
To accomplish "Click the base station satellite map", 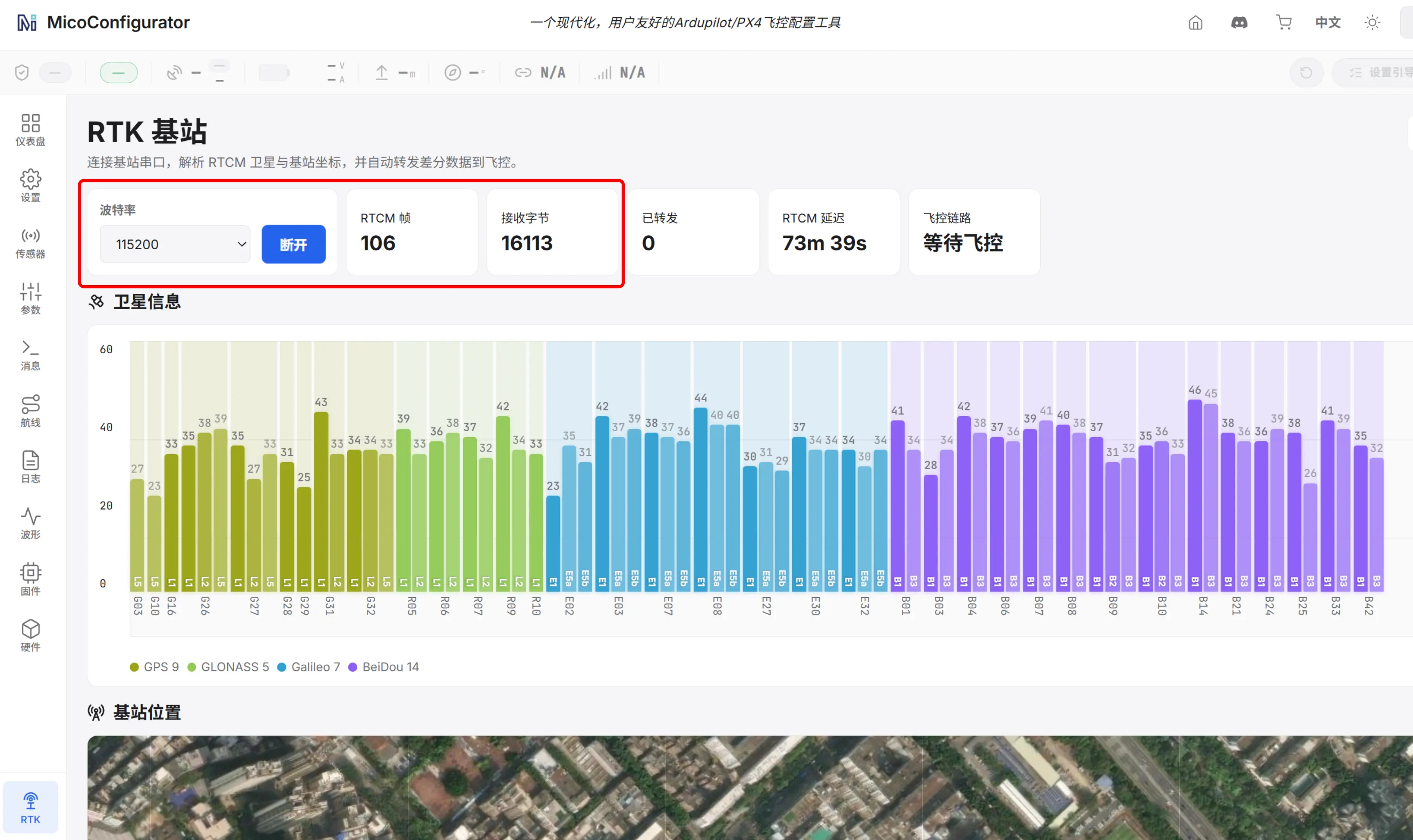I will pos(750,787).
